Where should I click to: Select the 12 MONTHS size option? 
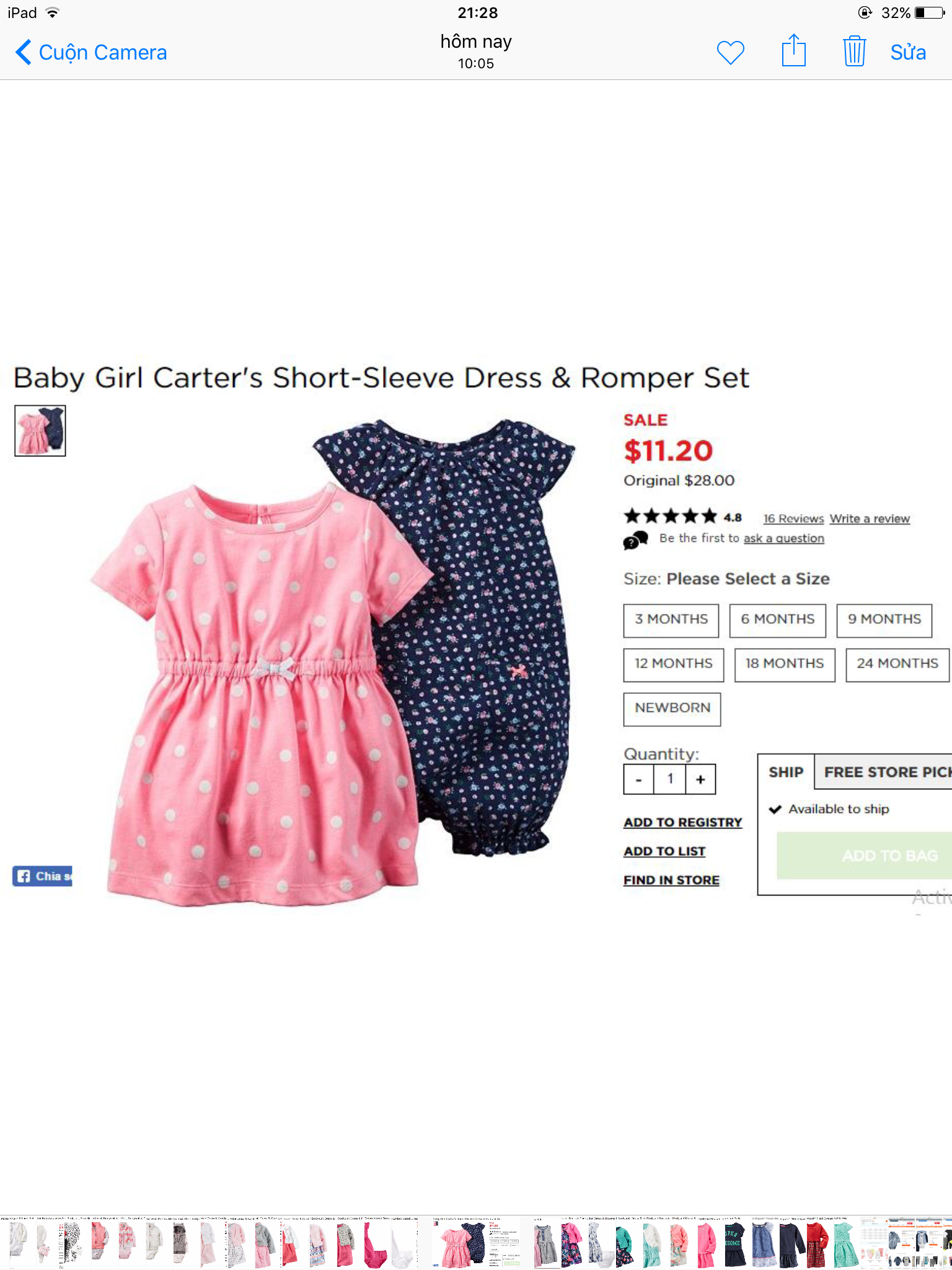[674, 665]
